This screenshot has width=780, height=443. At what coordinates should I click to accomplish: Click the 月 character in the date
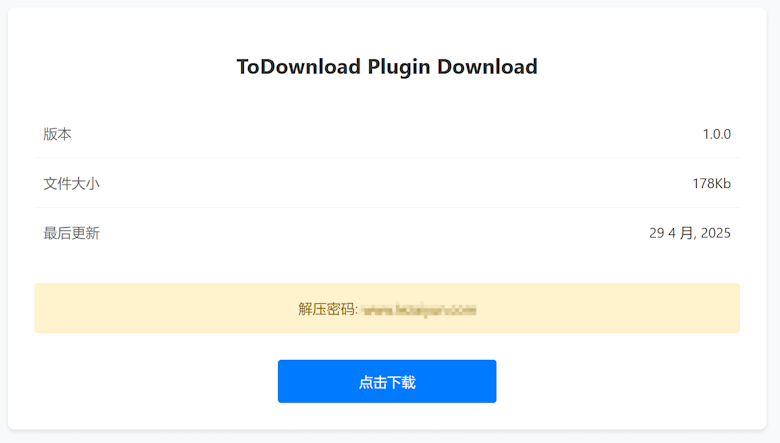687,233
